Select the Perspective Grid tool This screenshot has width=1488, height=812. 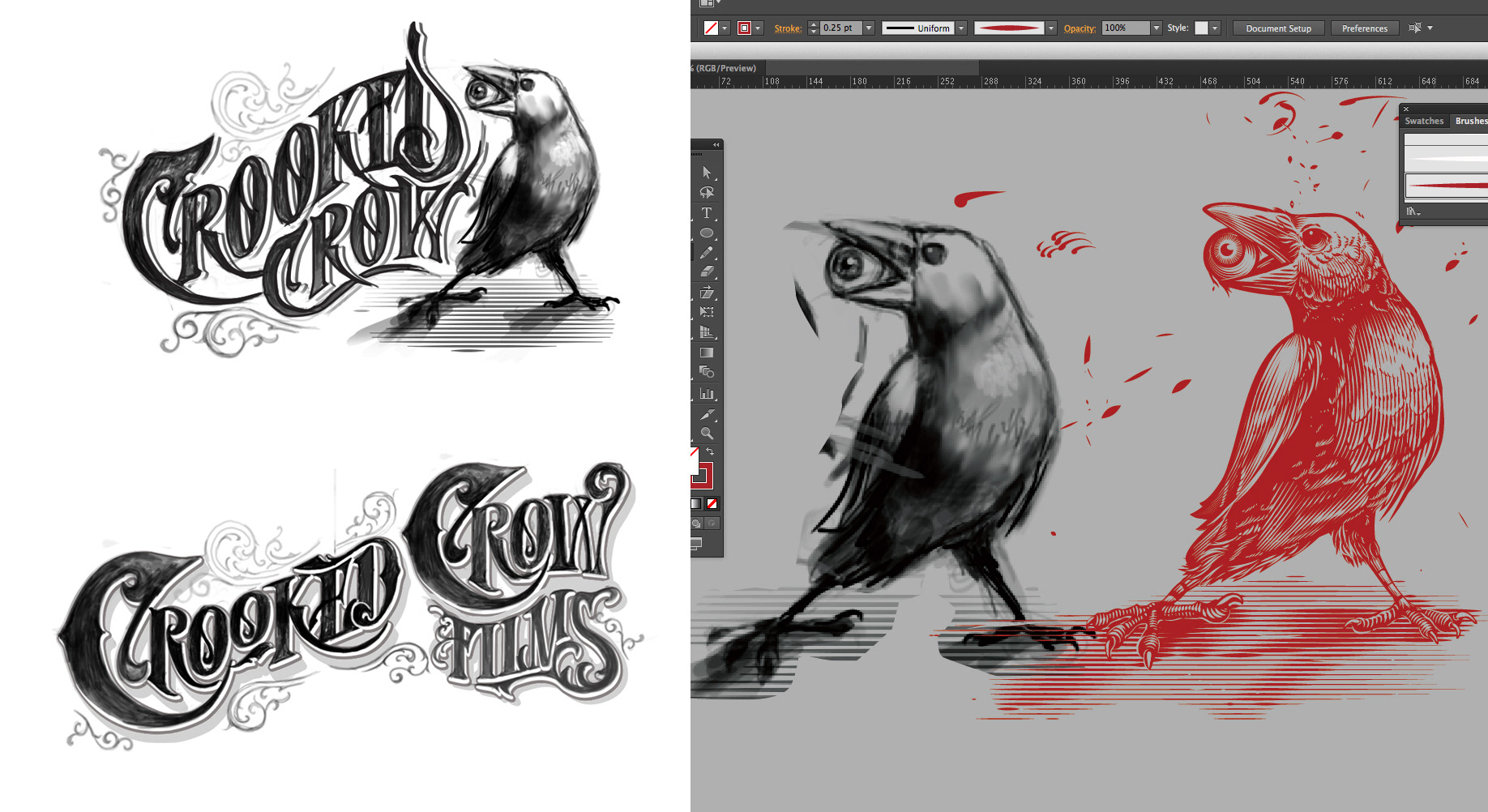click(707, 332)
